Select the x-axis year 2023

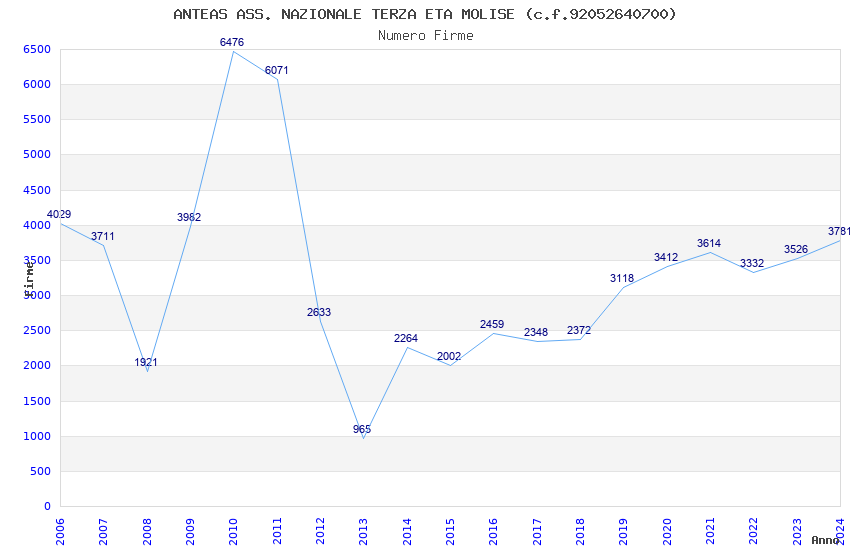[x=797, y=532]
